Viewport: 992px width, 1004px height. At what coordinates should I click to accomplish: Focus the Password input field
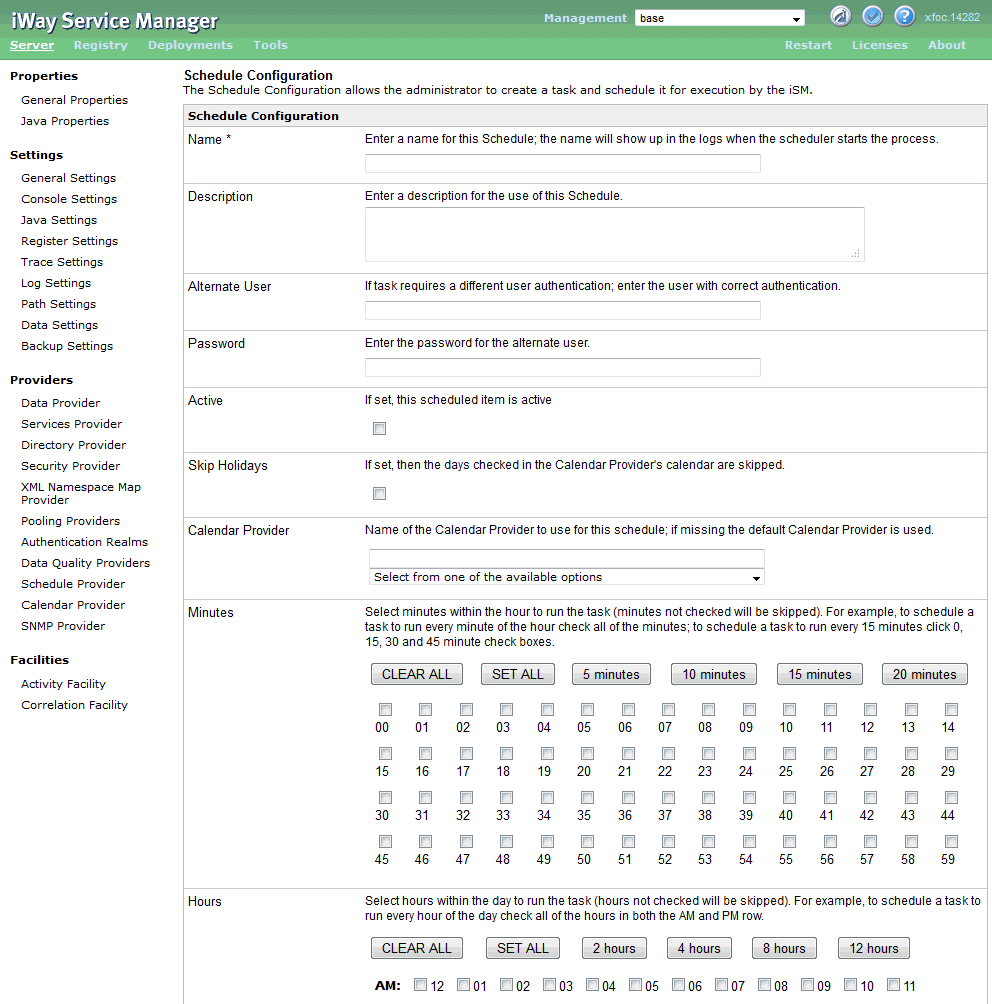click(563, 368)
